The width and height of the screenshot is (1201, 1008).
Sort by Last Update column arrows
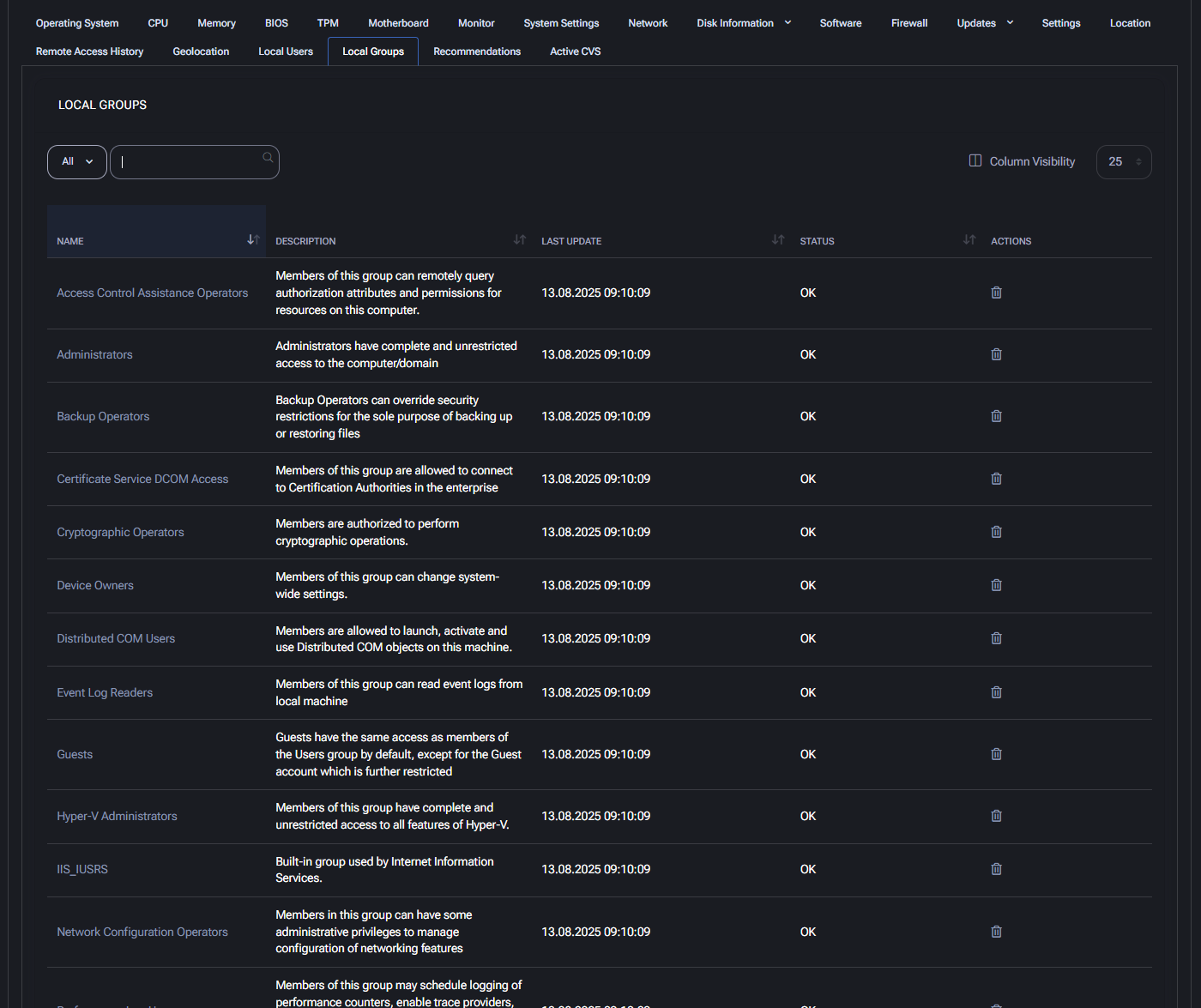pyautogui.click(x=778, y=239)
